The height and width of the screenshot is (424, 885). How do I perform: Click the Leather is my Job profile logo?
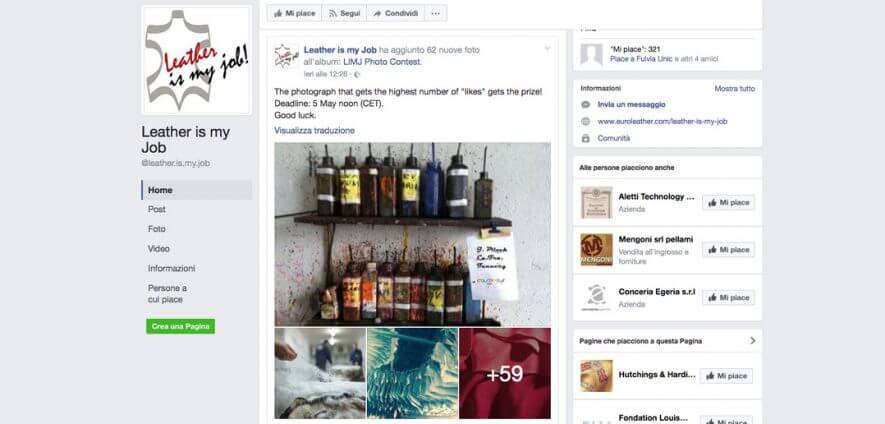pos(196,60)
